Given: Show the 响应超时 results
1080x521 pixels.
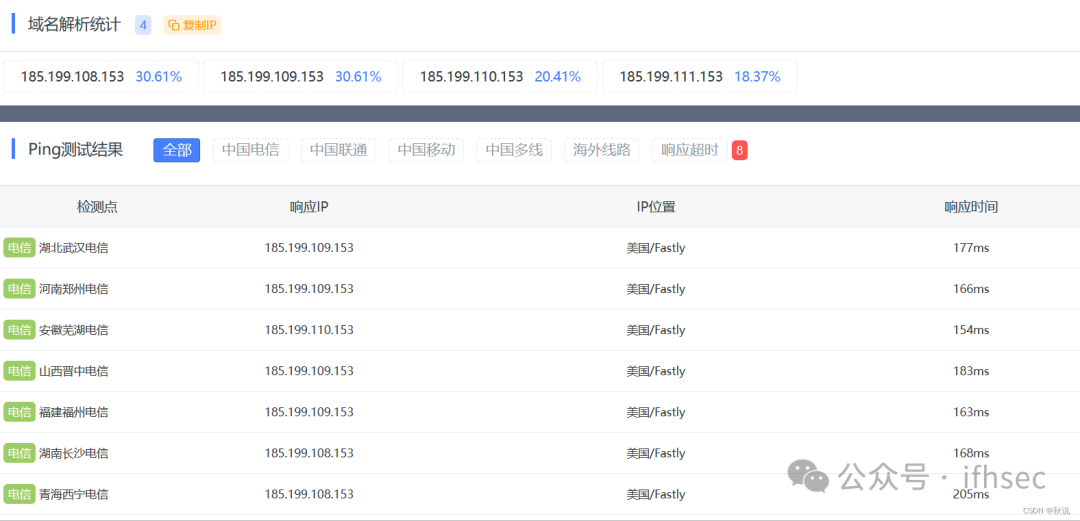Looking at the screenshot, I should pyautogui.click(x=690, y=150).
